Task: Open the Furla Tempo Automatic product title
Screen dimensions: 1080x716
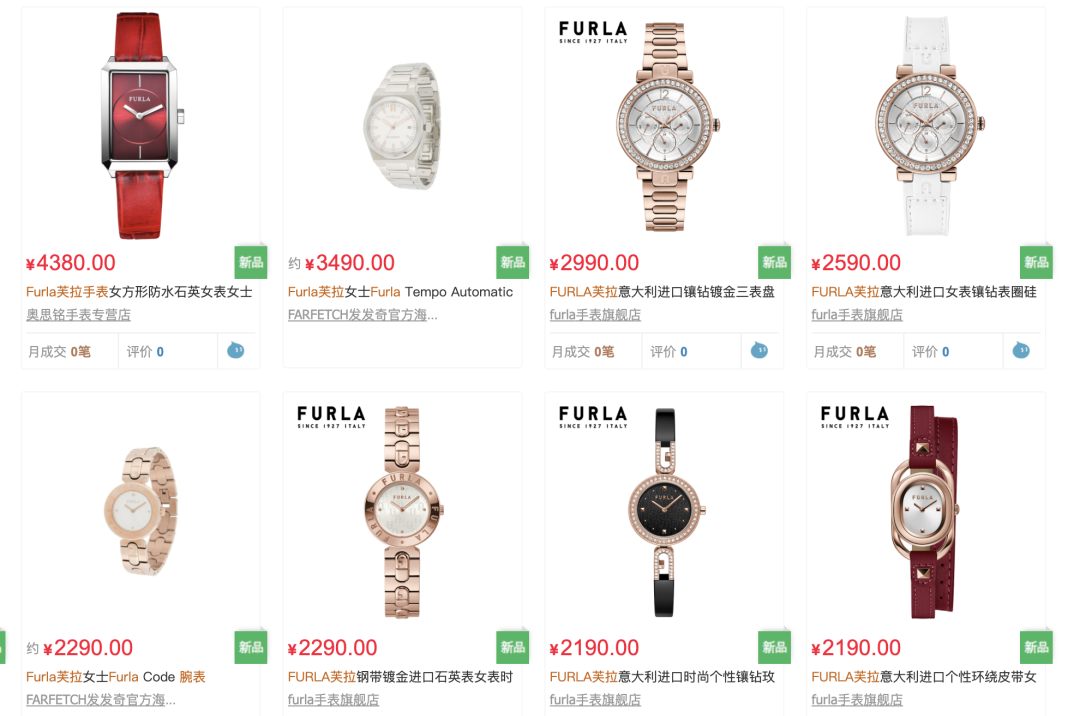Action: (x=400, y=292)
